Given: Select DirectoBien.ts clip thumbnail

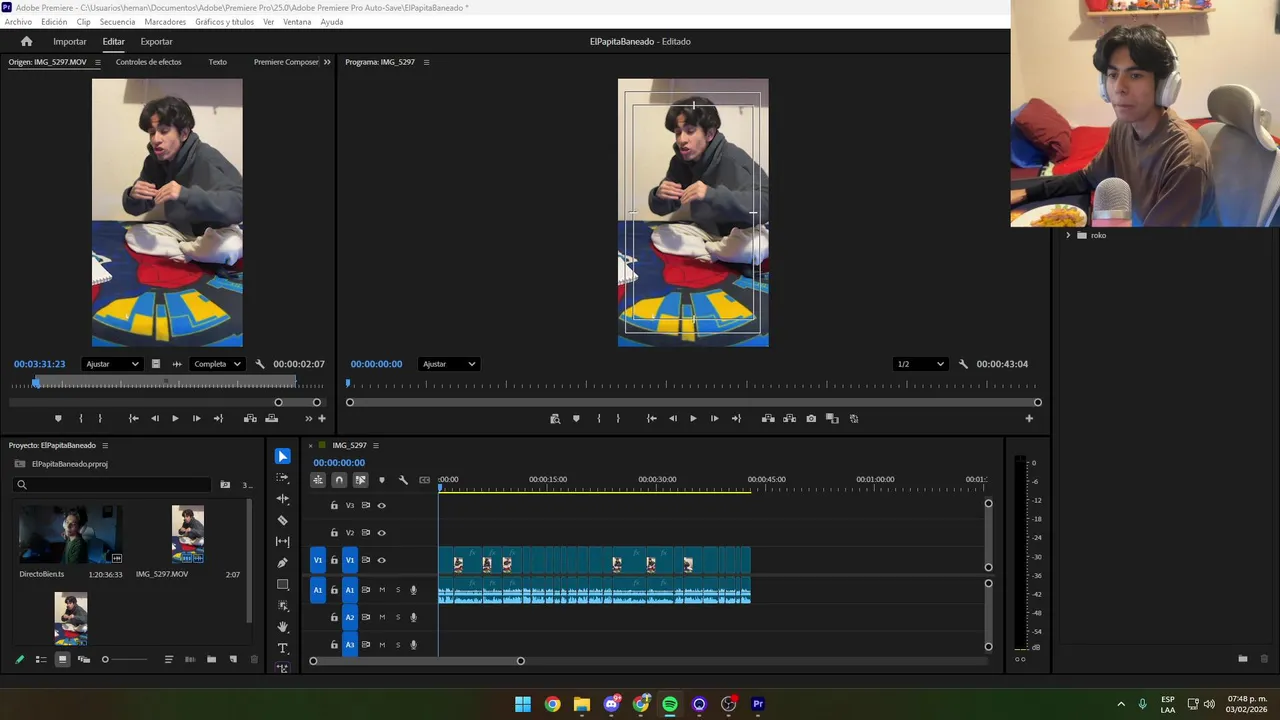Looking at the screenshot, I should coord(70,535).
